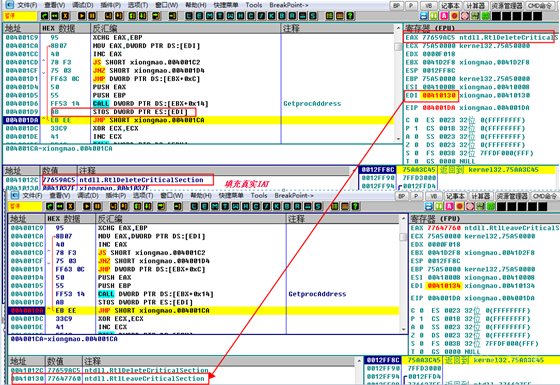Click Help question-mark icon in lower window
The height and width of the screenshot is (385, 560).
pos(355,206)
